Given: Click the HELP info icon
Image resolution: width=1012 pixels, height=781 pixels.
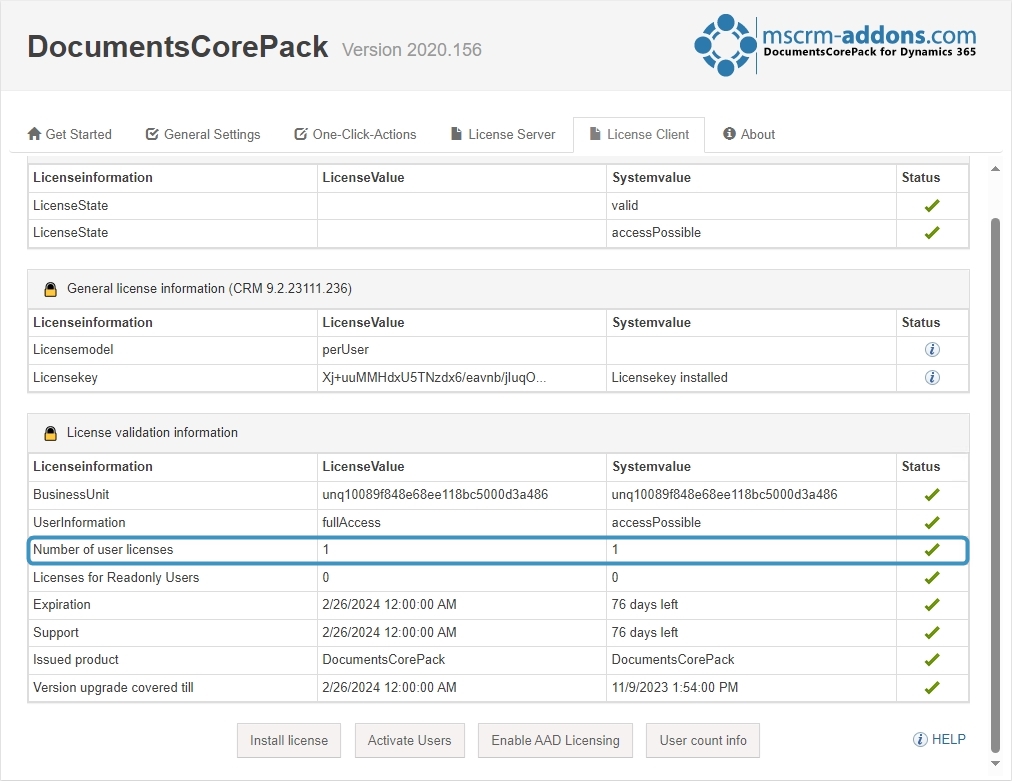Looking at the screenshot, I should [x=920, y=740].
